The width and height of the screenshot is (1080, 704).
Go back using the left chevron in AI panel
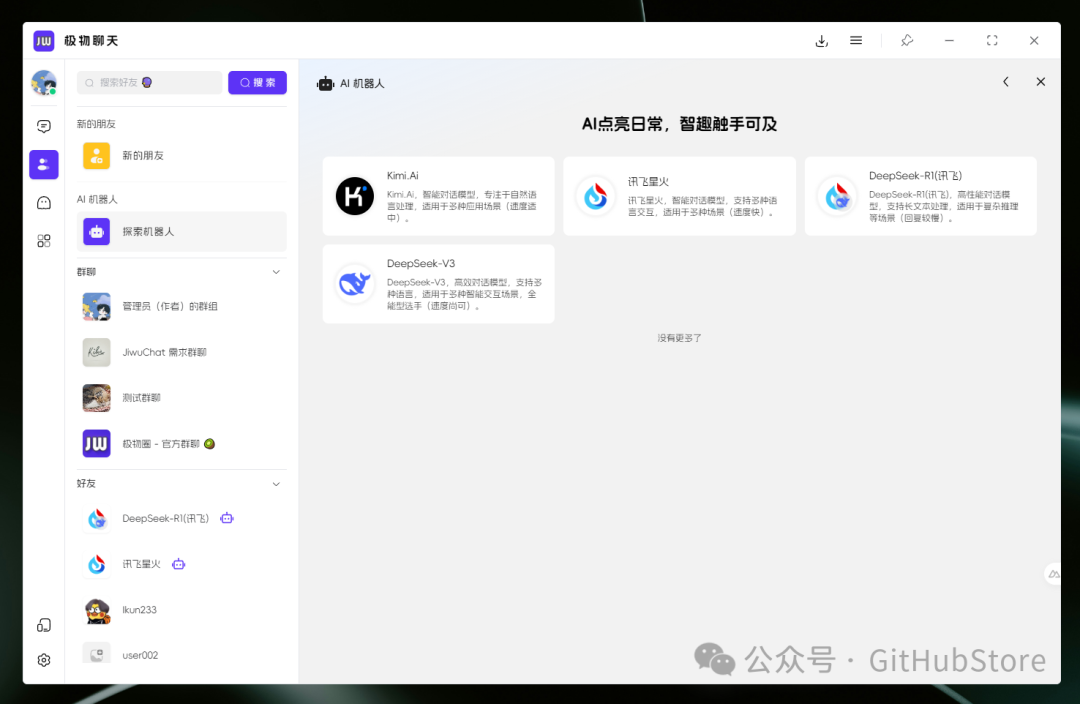[x=1006, y=82]
